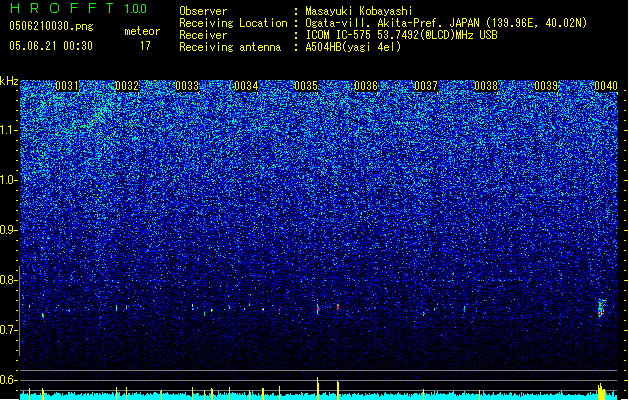Click time marker 0032
The image size is (629, 400).
tap(127, 86)
